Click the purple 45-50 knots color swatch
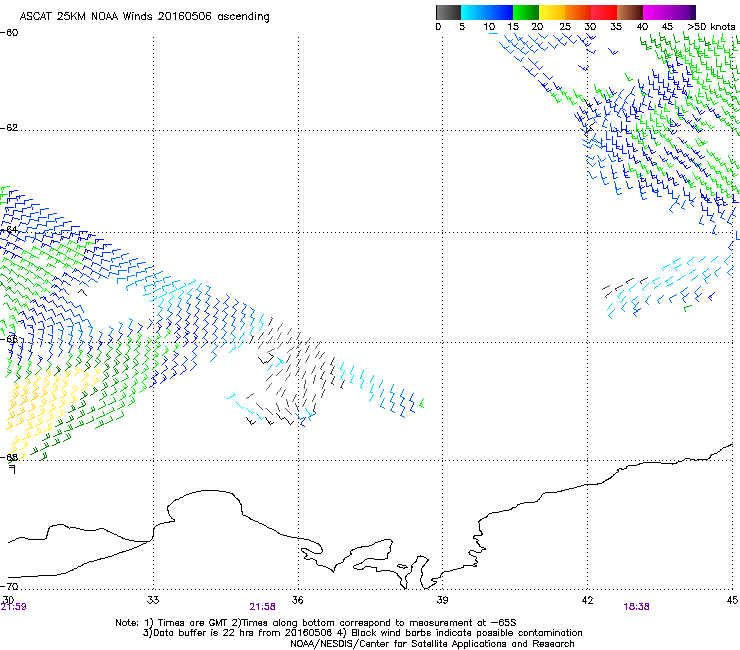This screenshot has width=740, height=650. pos(682,12)
